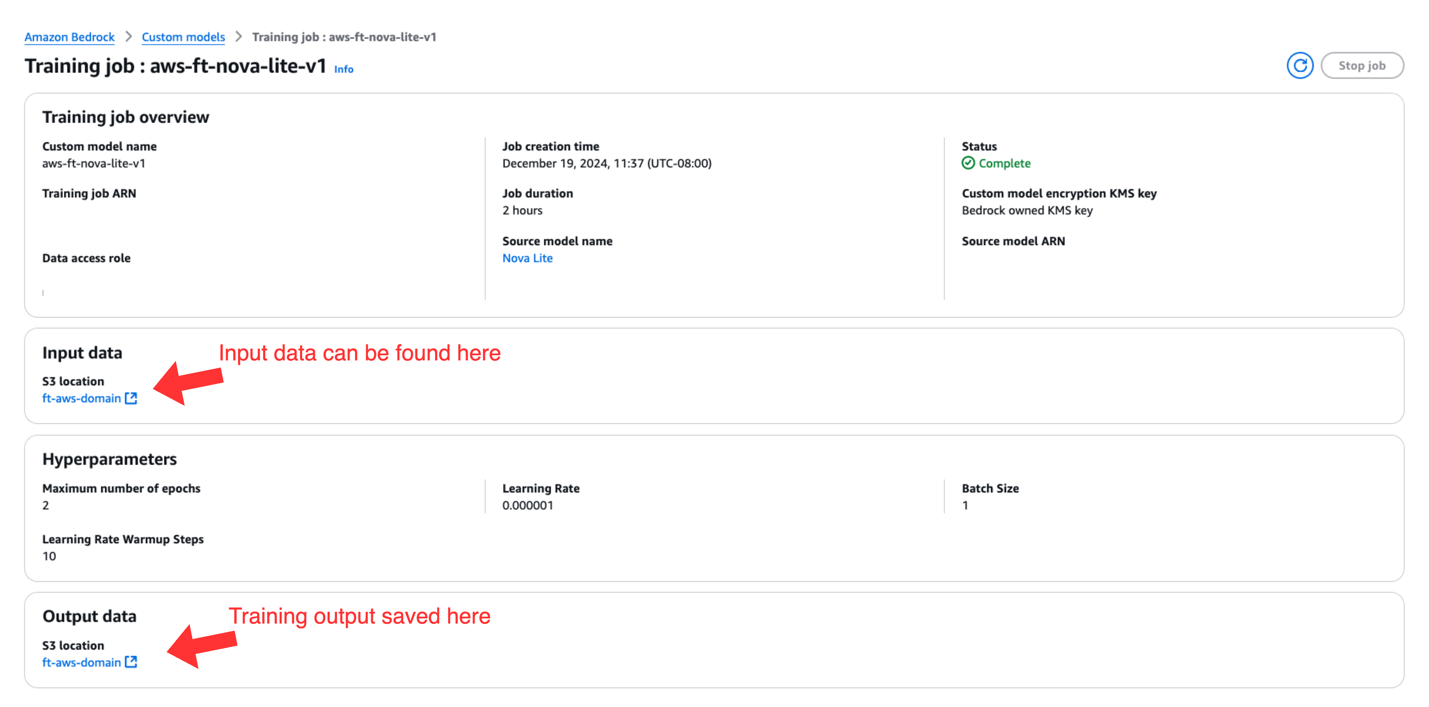Click the Training job breadcrumb text

point(344,37)
